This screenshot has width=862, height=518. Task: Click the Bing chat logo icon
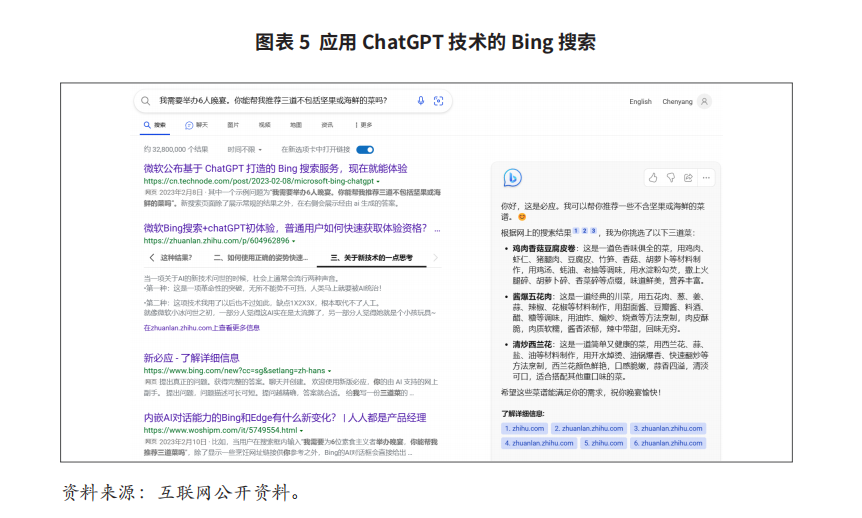coord(512,178)
